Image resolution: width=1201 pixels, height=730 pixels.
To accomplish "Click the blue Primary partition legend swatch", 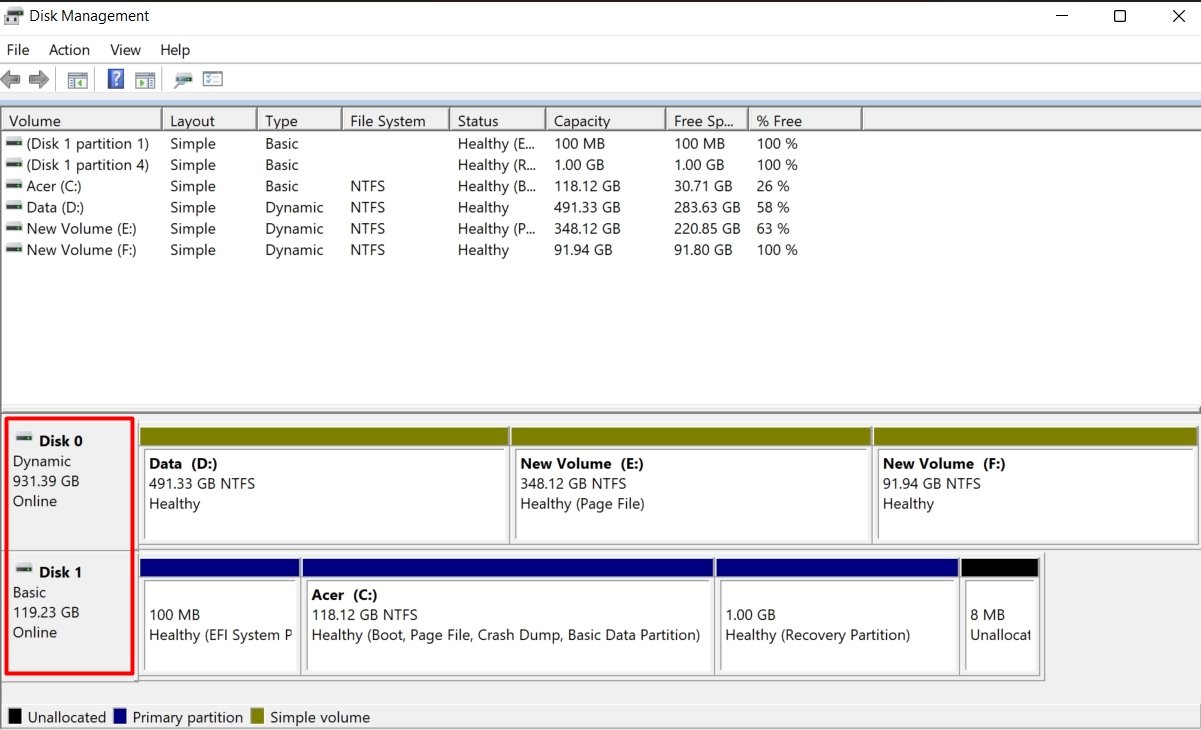I will pyautogui.click(x=120, y=716).
